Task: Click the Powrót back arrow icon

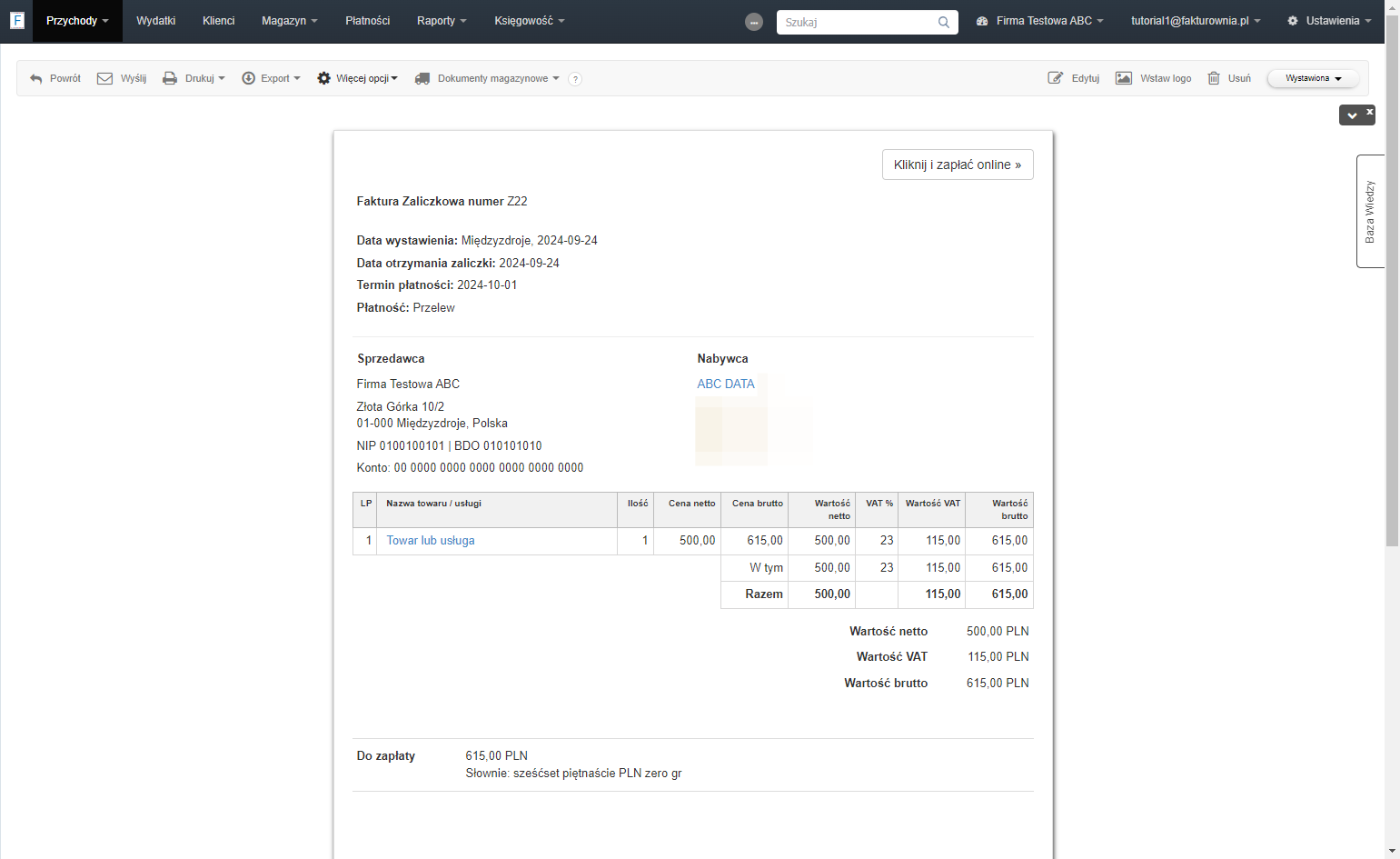Action: click(36, 79)
